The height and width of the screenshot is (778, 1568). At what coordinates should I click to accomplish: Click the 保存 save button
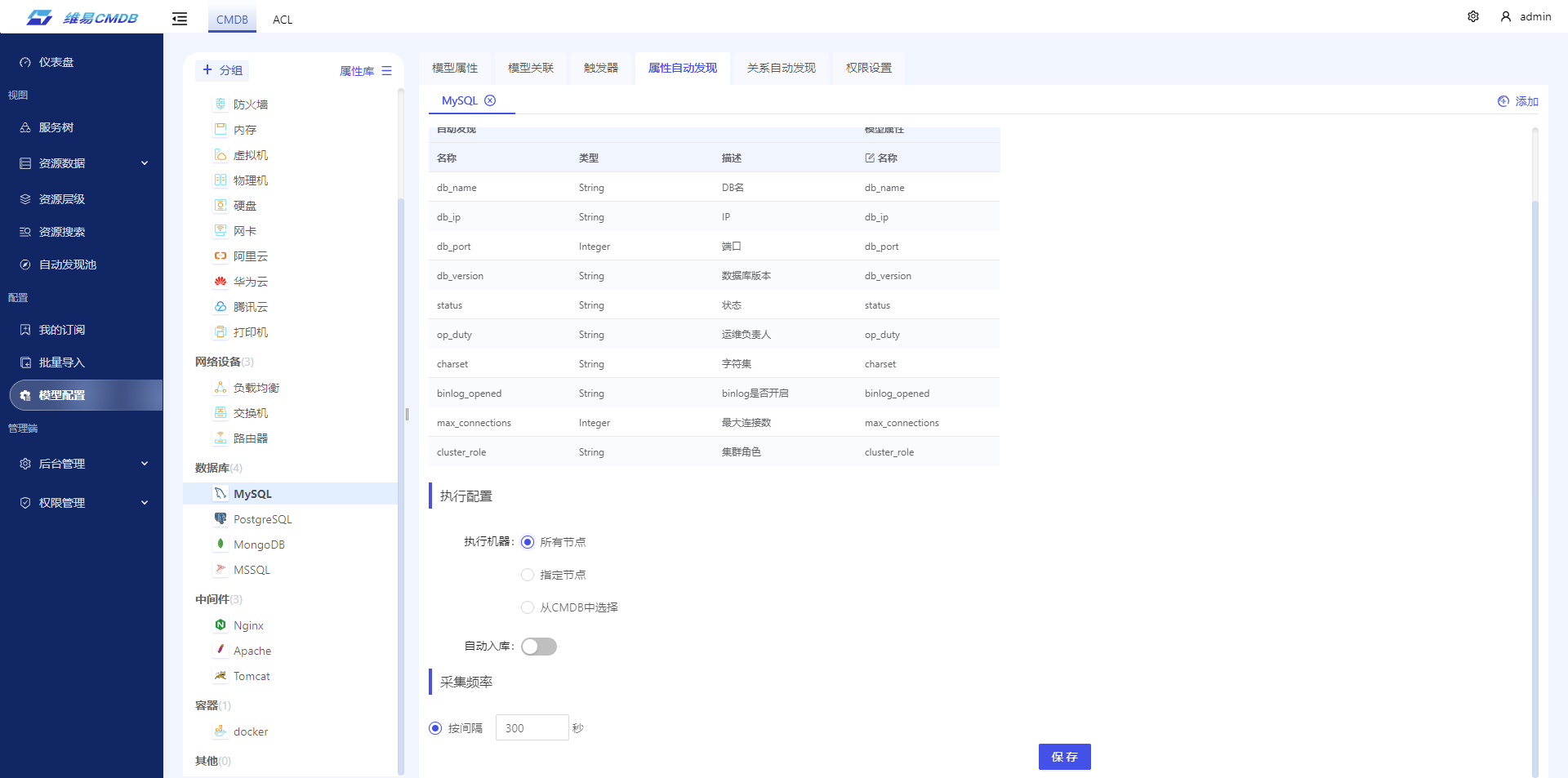click(x=1064, y=757)
